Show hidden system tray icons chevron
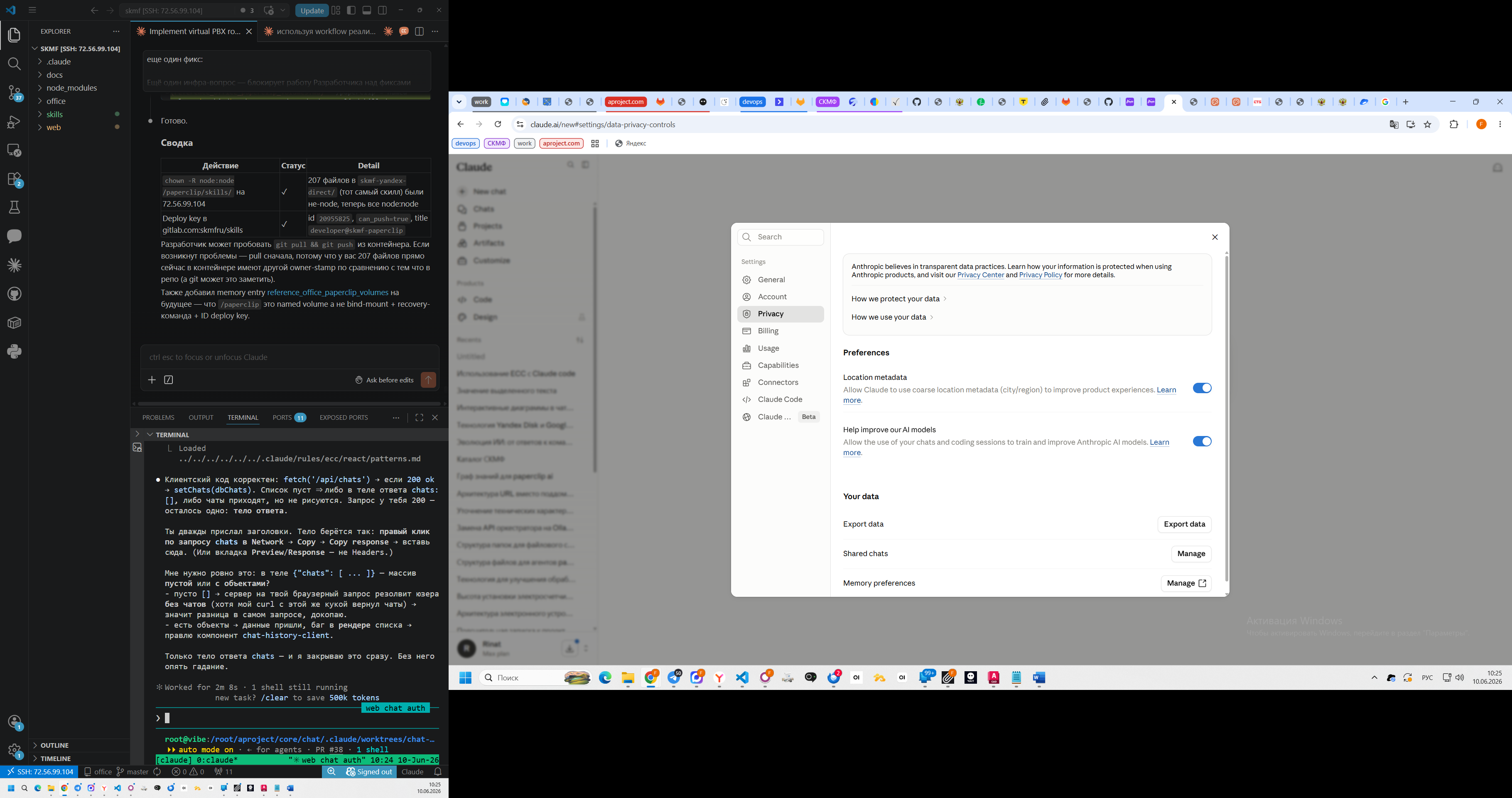The image size is (1512, 798). coord(1374,677)
